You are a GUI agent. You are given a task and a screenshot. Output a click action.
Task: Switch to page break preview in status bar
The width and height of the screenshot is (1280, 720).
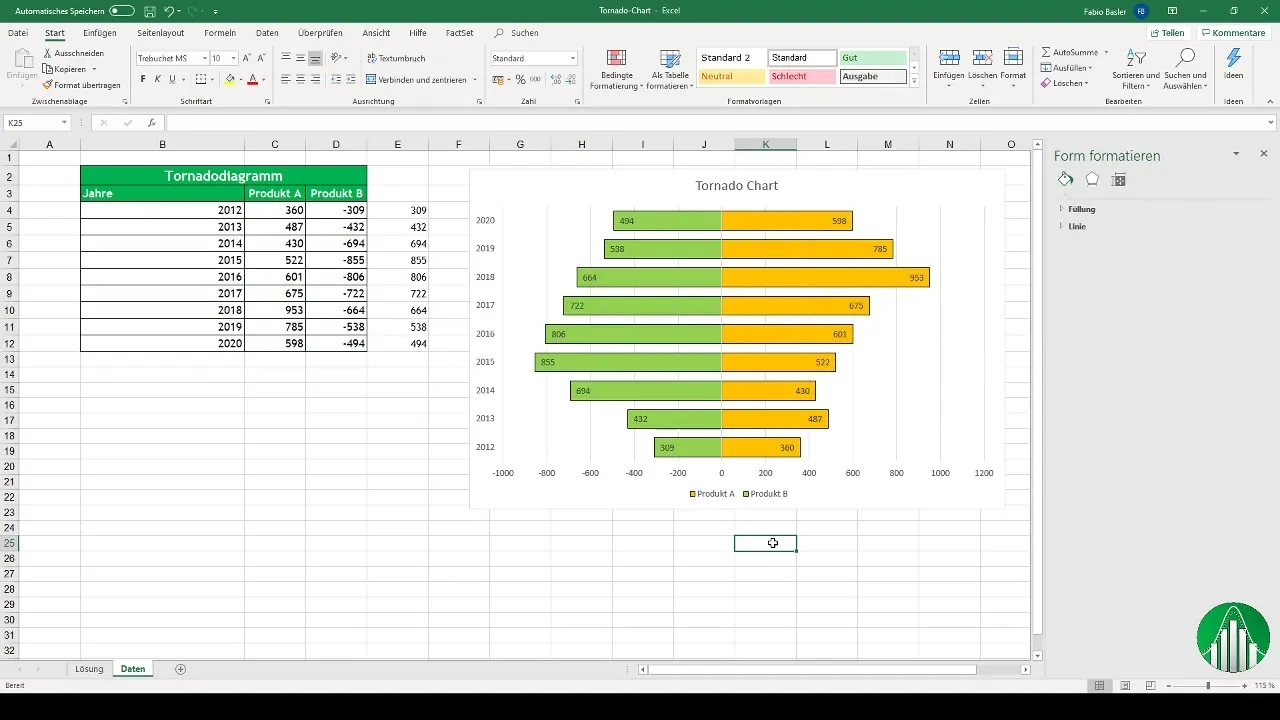pyautogui.click(x=1150, y=685)
